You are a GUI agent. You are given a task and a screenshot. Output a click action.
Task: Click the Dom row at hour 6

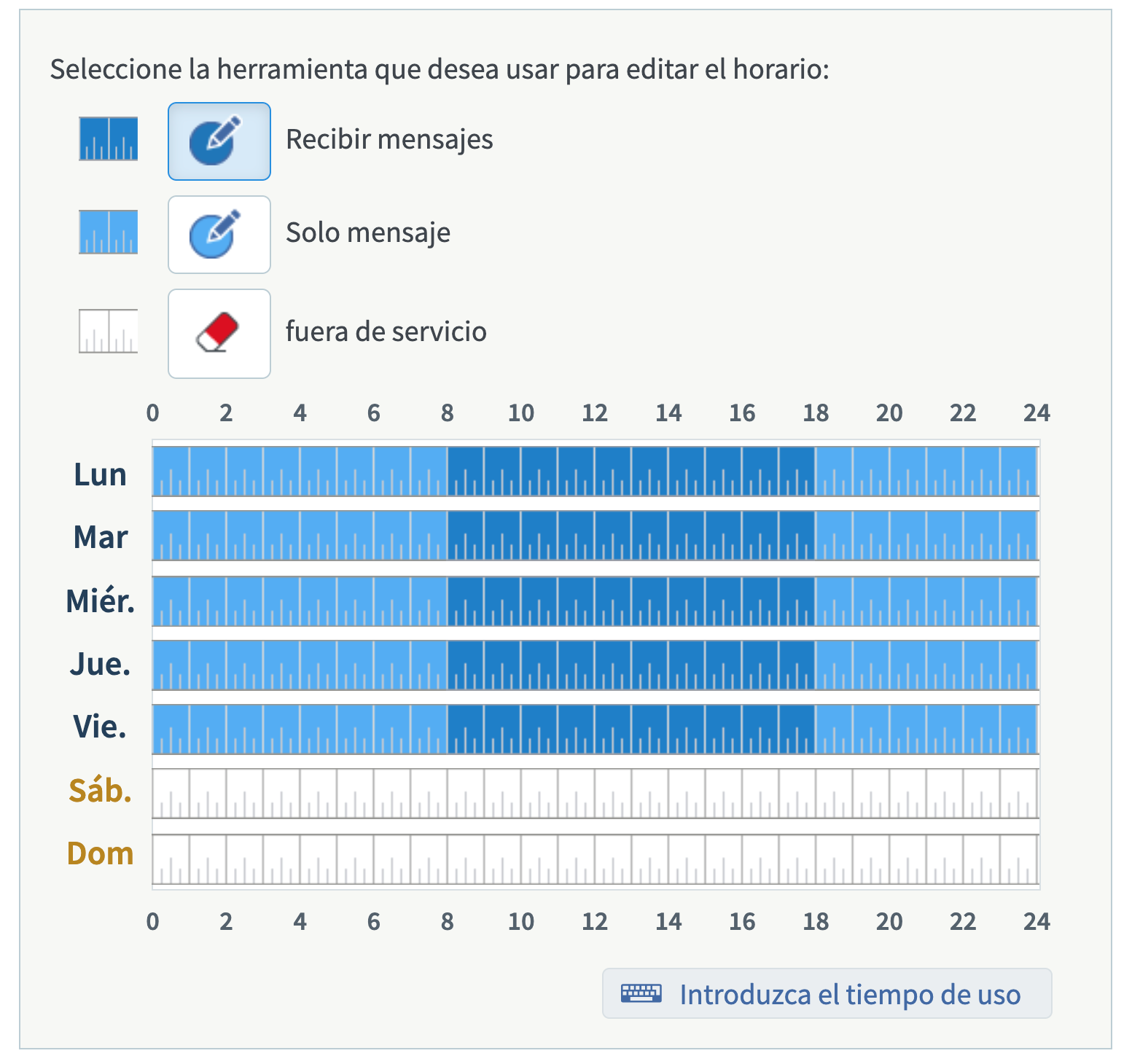coord(392,859)
